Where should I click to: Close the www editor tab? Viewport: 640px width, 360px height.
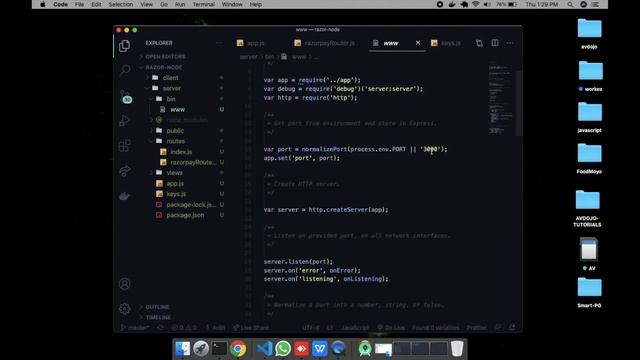(x=418, y=42)
